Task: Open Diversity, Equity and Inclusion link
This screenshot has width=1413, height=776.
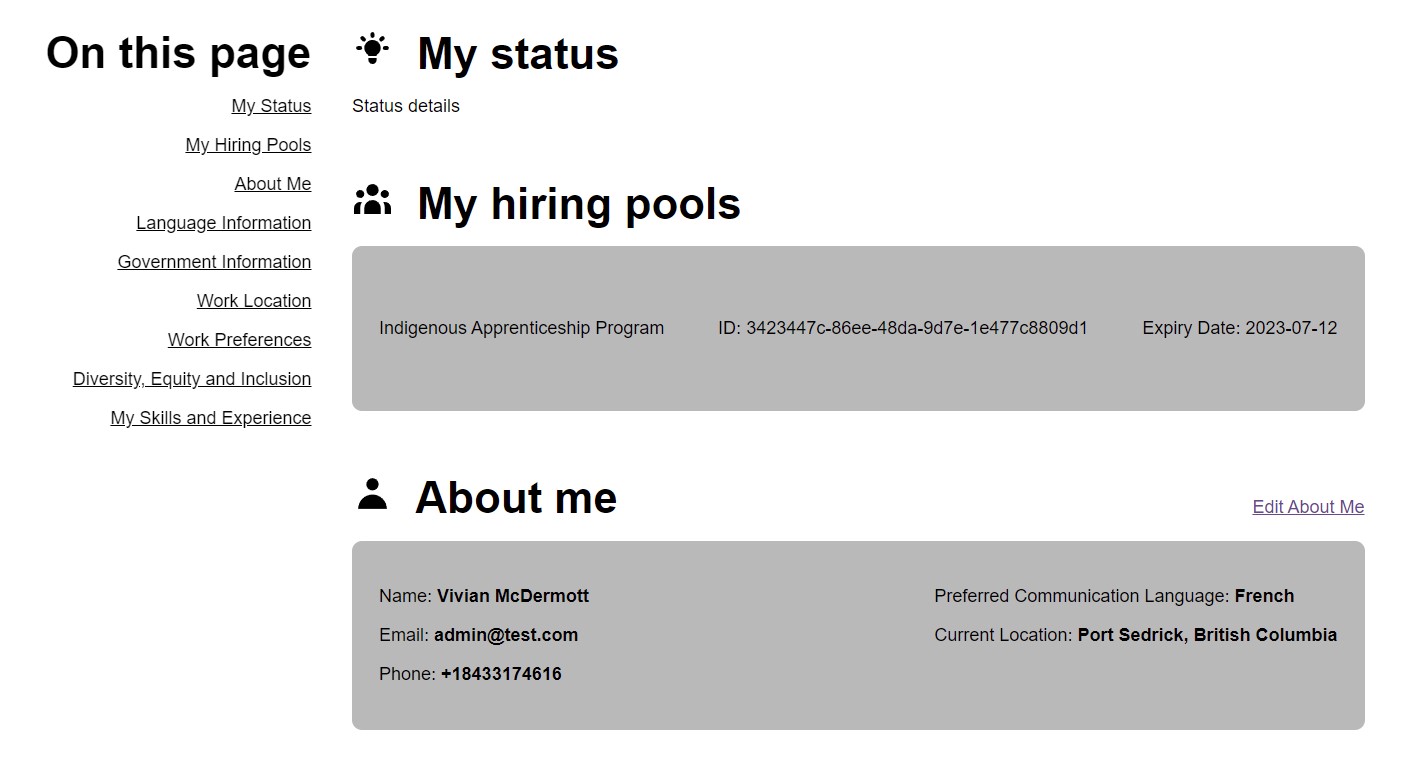Action: point(192,379)
